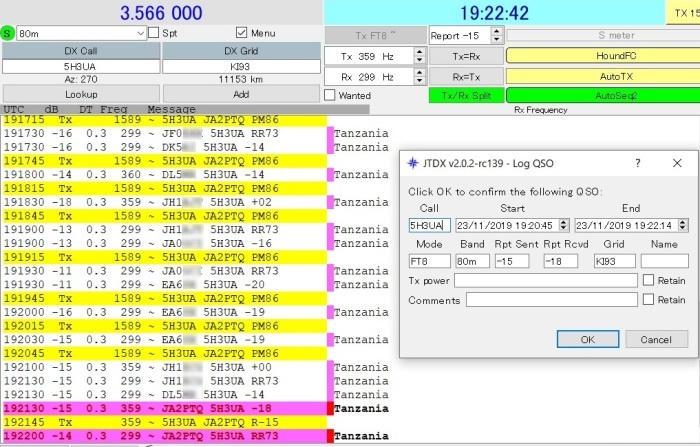Click the Comments input field
This screenshot has height=447, width=700.
[552, 300]
